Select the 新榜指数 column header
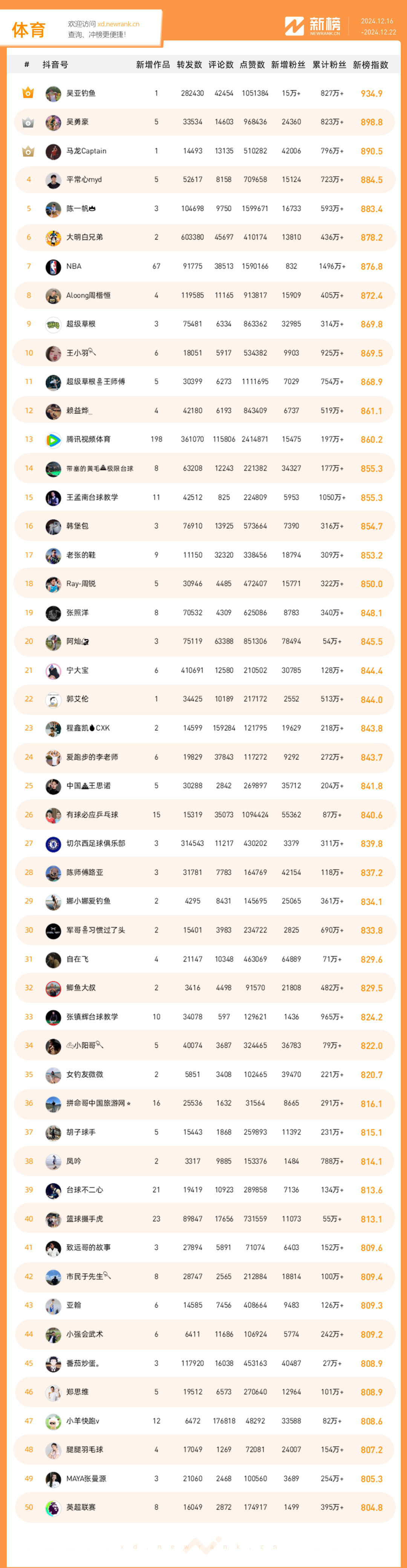 (x=370, y=65)
